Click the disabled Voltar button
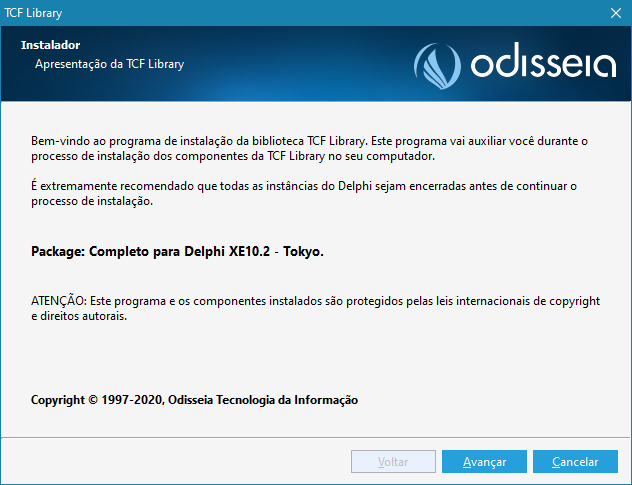Screen dimensions: 632x485 click(x=393, y=461)
